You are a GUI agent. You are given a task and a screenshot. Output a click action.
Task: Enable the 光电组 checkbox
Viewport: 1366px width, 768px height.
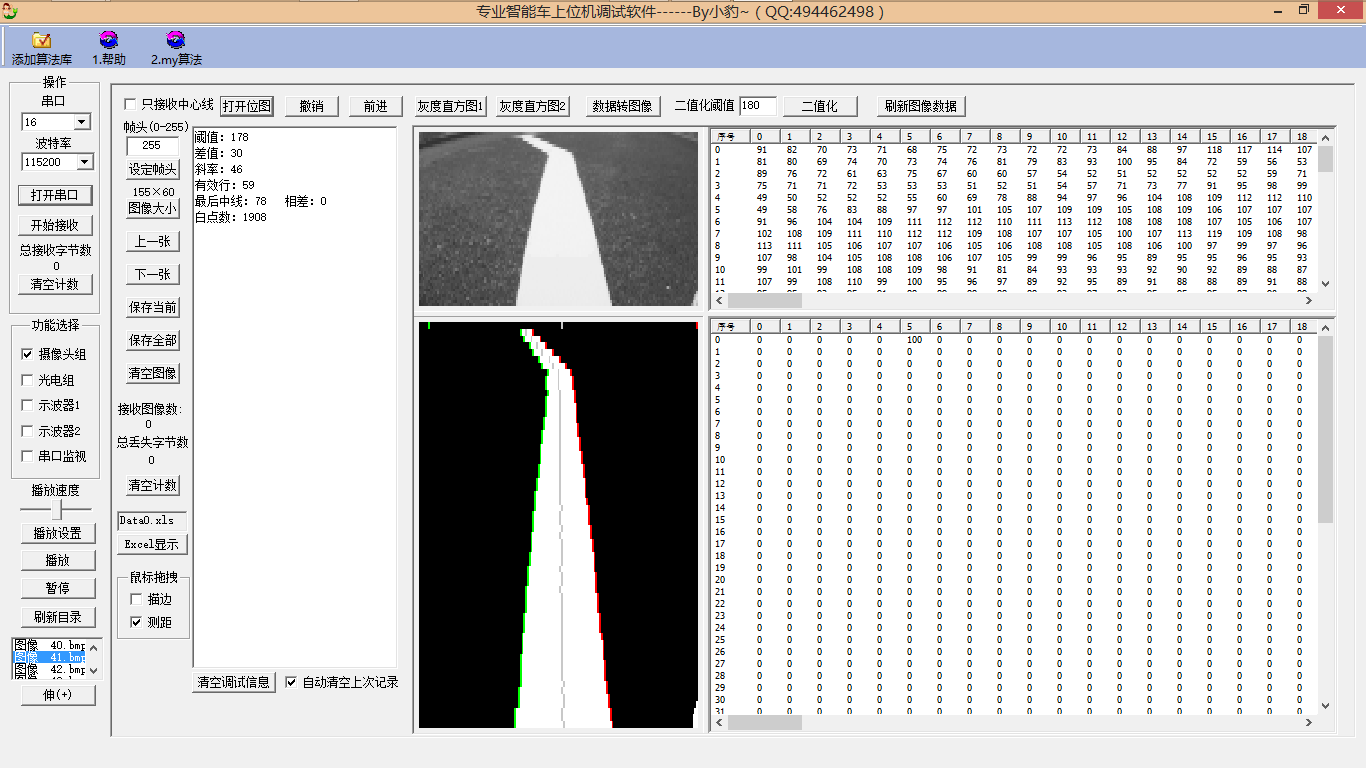coord(27,380)
